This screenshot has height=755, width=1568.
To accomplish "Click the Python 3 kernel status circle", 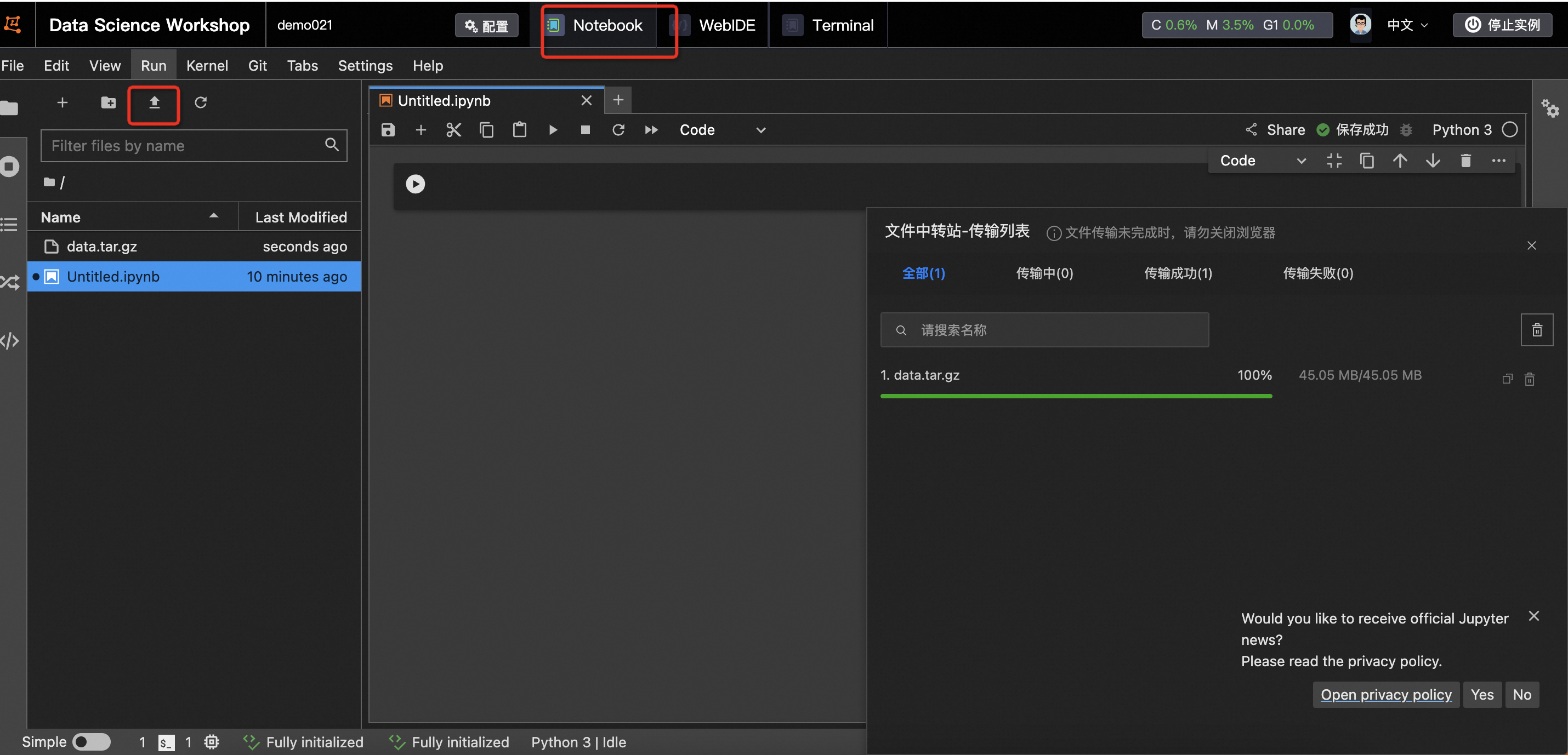I will 1509,130.
